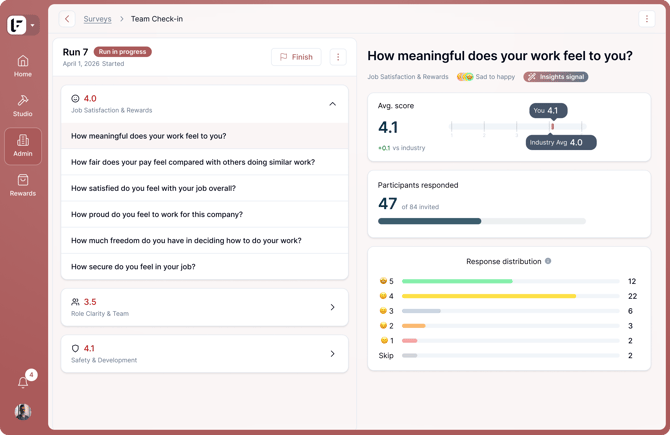
Task: Go to Surveys breadcrumb link
Action: pos(97,19)
